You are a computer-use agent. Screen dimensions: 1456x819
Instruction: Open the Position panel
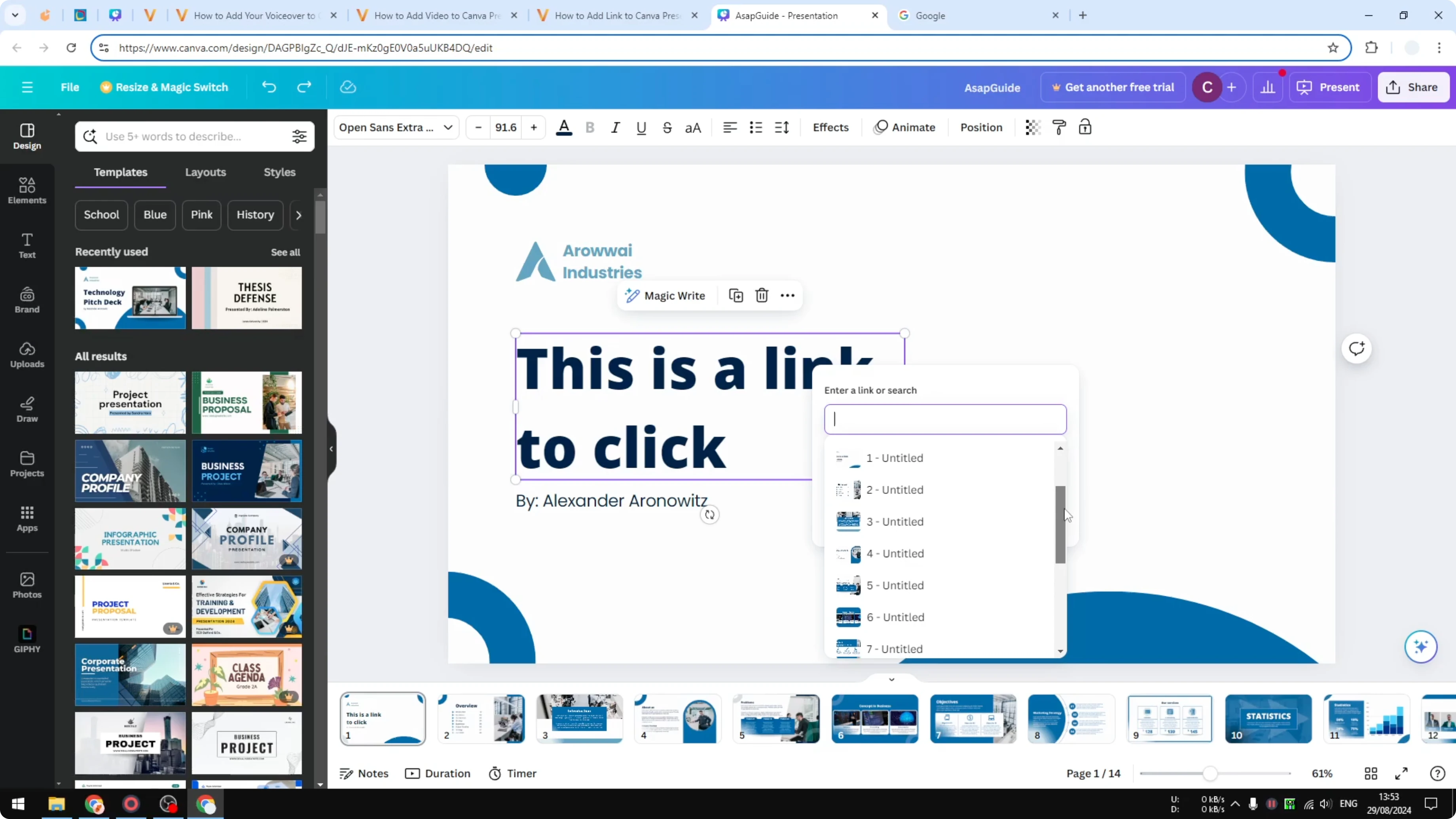(x=981, y=128)
